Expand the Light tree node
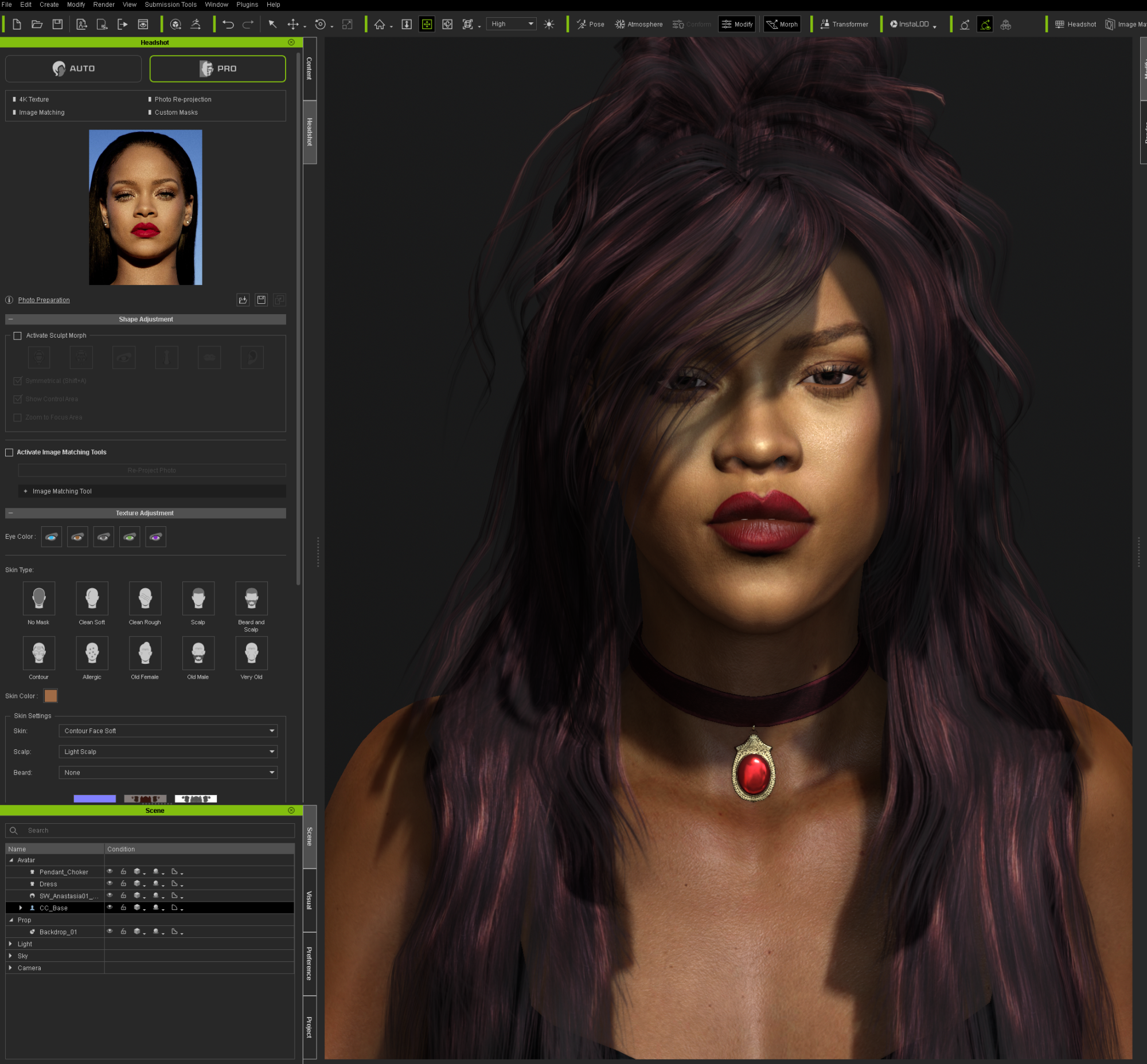1147x1064 pixels. coord(10,944)
